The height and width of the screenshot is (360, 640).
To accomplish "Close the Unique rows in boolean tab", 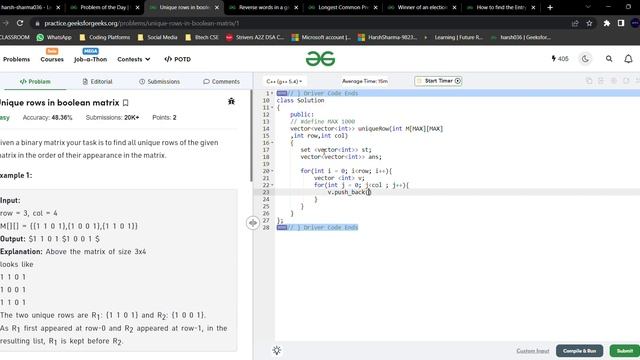I will click(217, 7).
